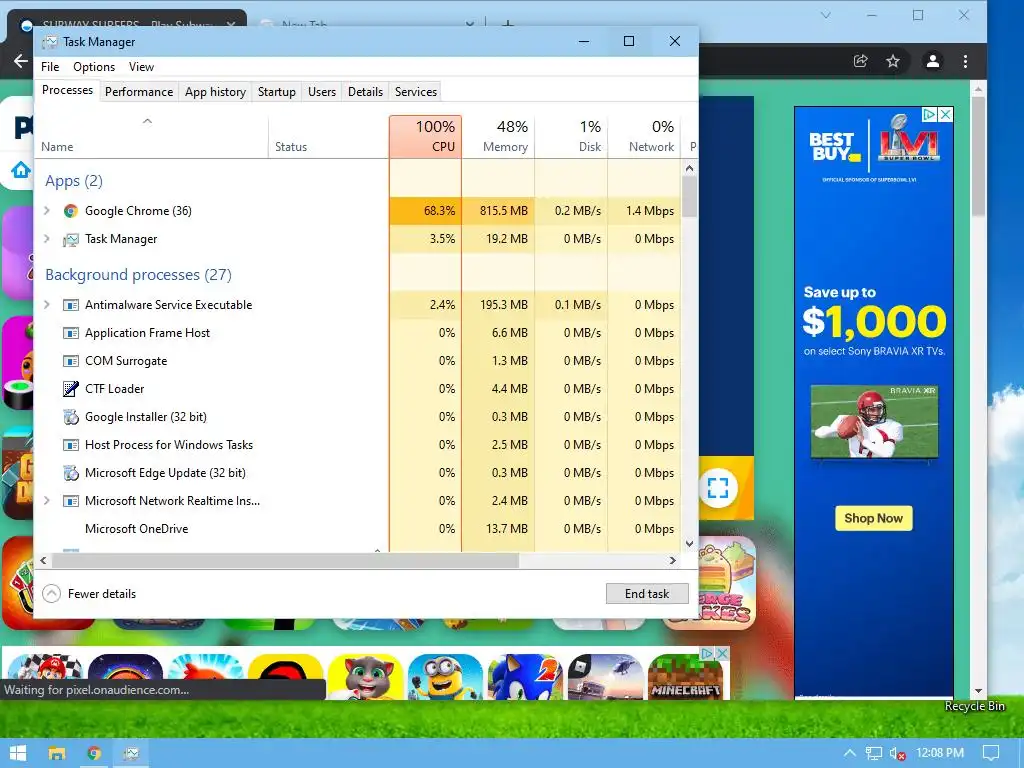Click the Google Chrome process icon

point(71,211)
